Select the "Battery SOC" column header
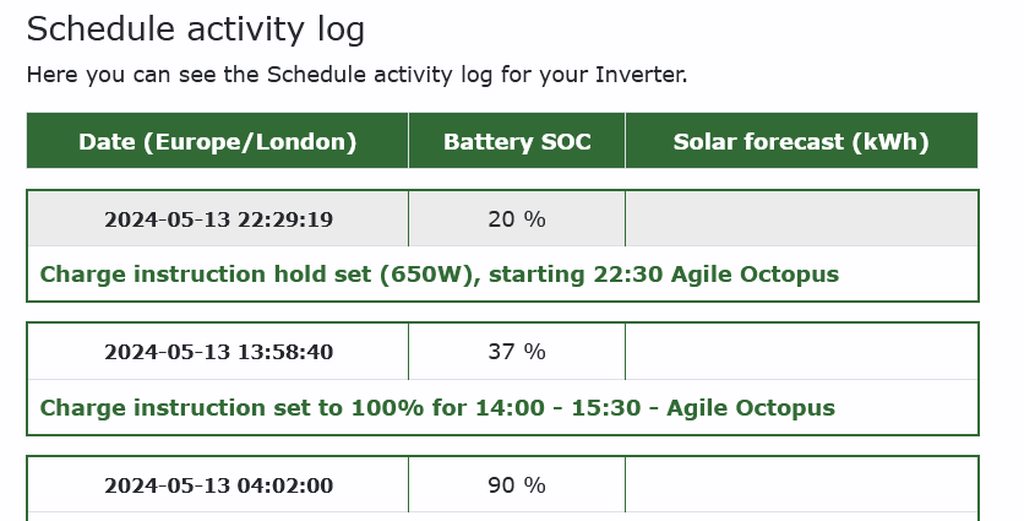 517,142
